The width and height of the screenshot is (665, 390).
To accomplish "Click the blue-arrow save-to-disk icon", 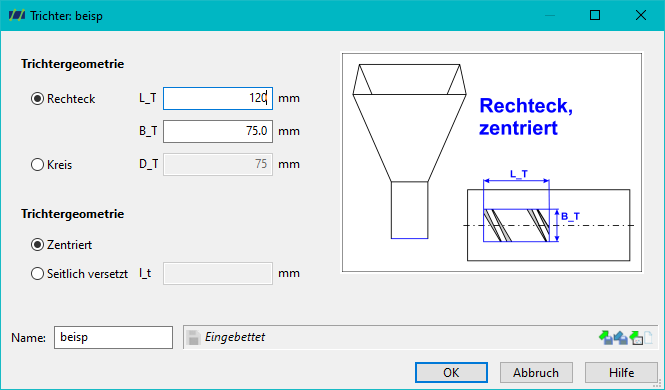I will point(620,338).
